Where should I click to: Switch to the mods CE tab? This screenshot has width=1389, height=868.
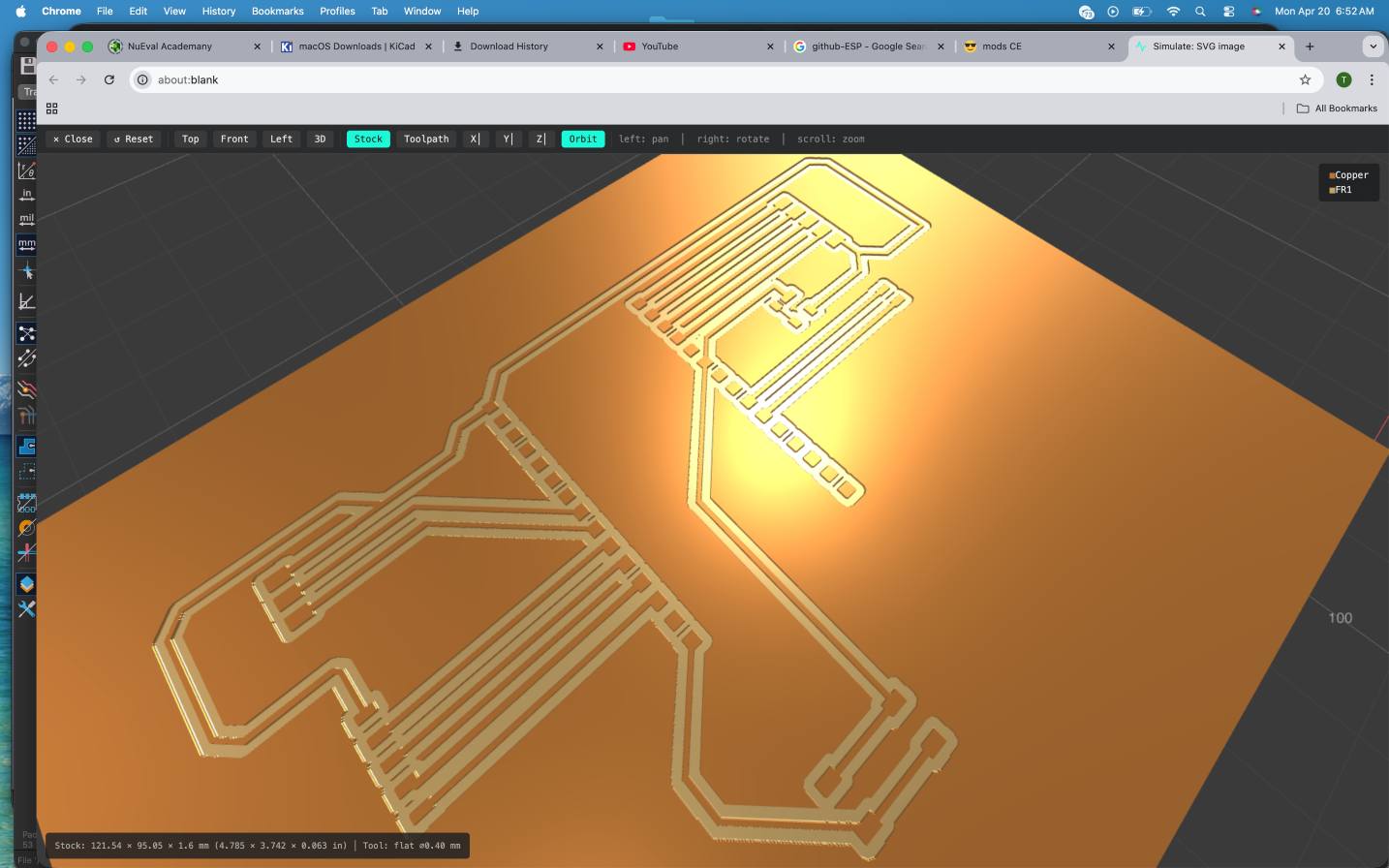pyautogui.click(x=1039, y=46)
